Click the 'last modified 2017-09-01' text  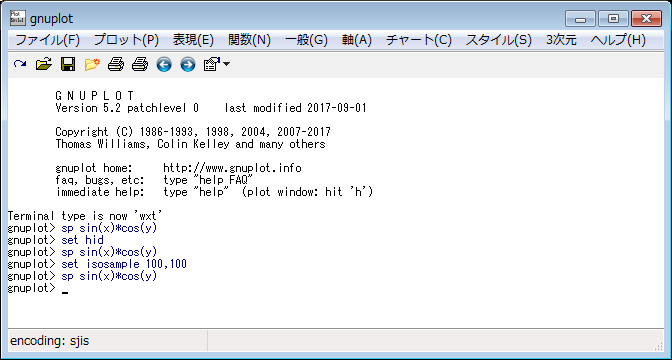(x=296, y=108)
